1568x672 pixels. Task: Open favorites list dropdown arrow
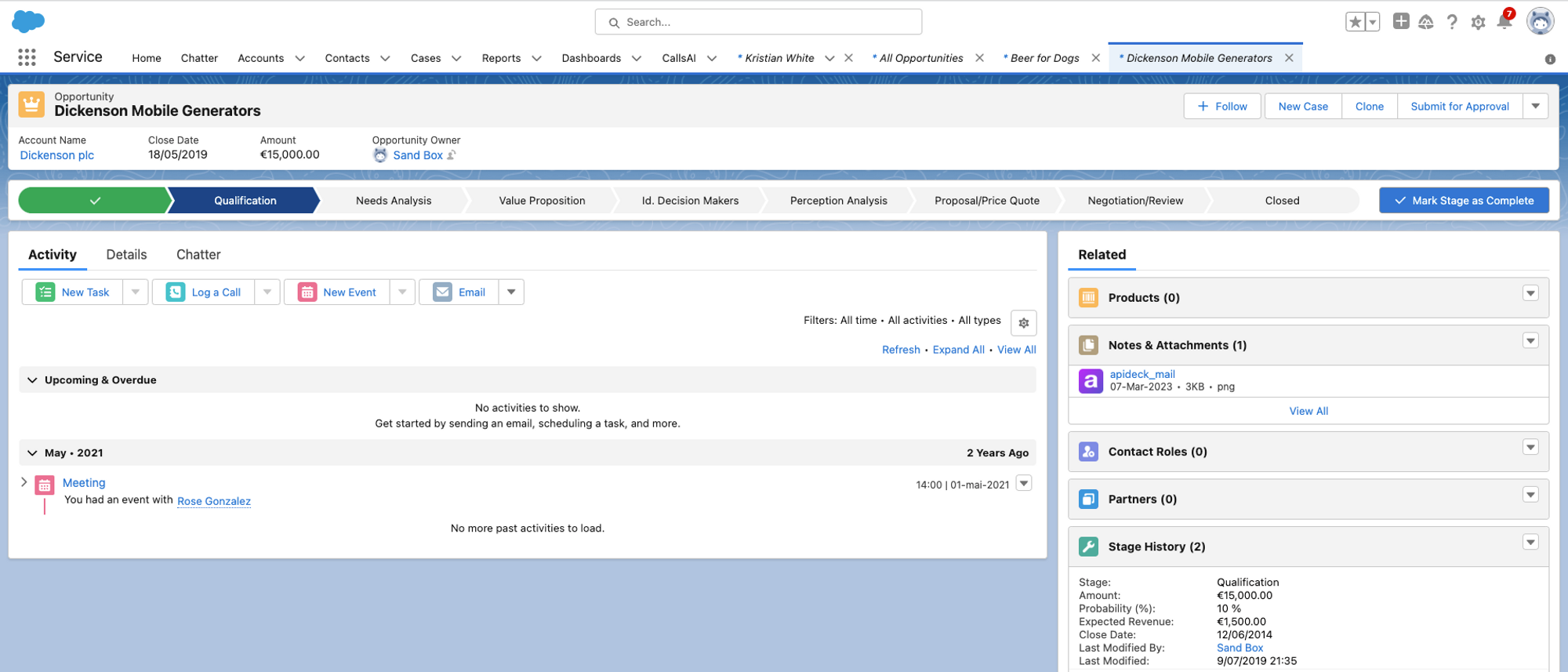pyautogui.click(x=1373, y=22)
